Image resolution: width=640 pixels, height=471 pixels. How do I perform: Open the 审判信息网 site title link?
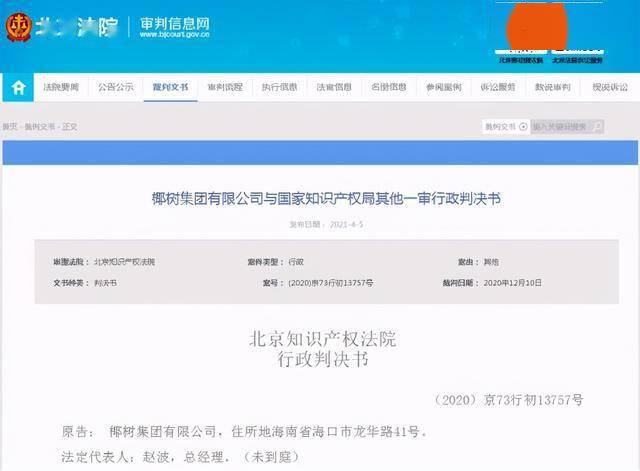(174, 27)
